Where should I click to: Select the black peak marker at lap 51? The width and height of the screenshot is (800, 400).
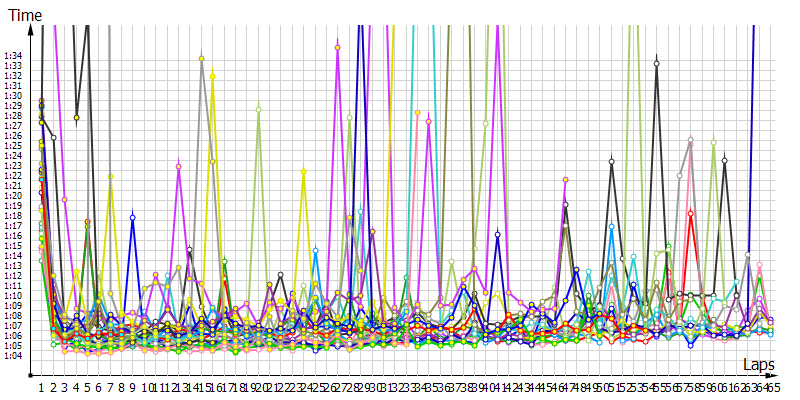tap(611, 160)
